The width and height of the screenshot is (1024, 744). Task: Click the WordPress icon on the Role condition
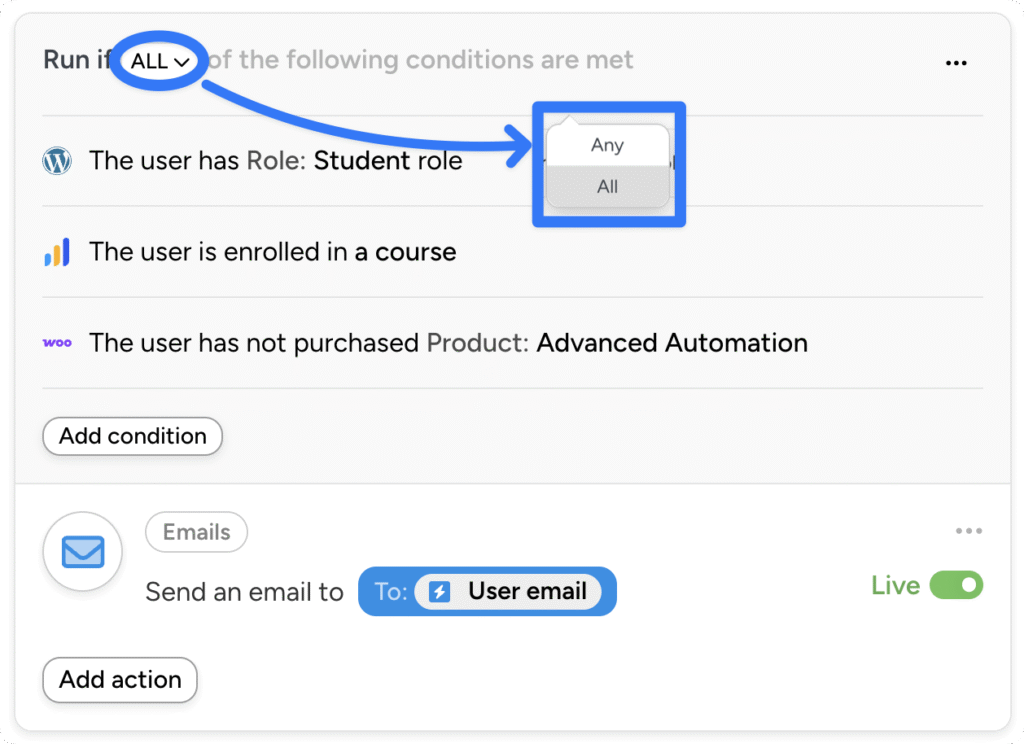tap(57, 160)
